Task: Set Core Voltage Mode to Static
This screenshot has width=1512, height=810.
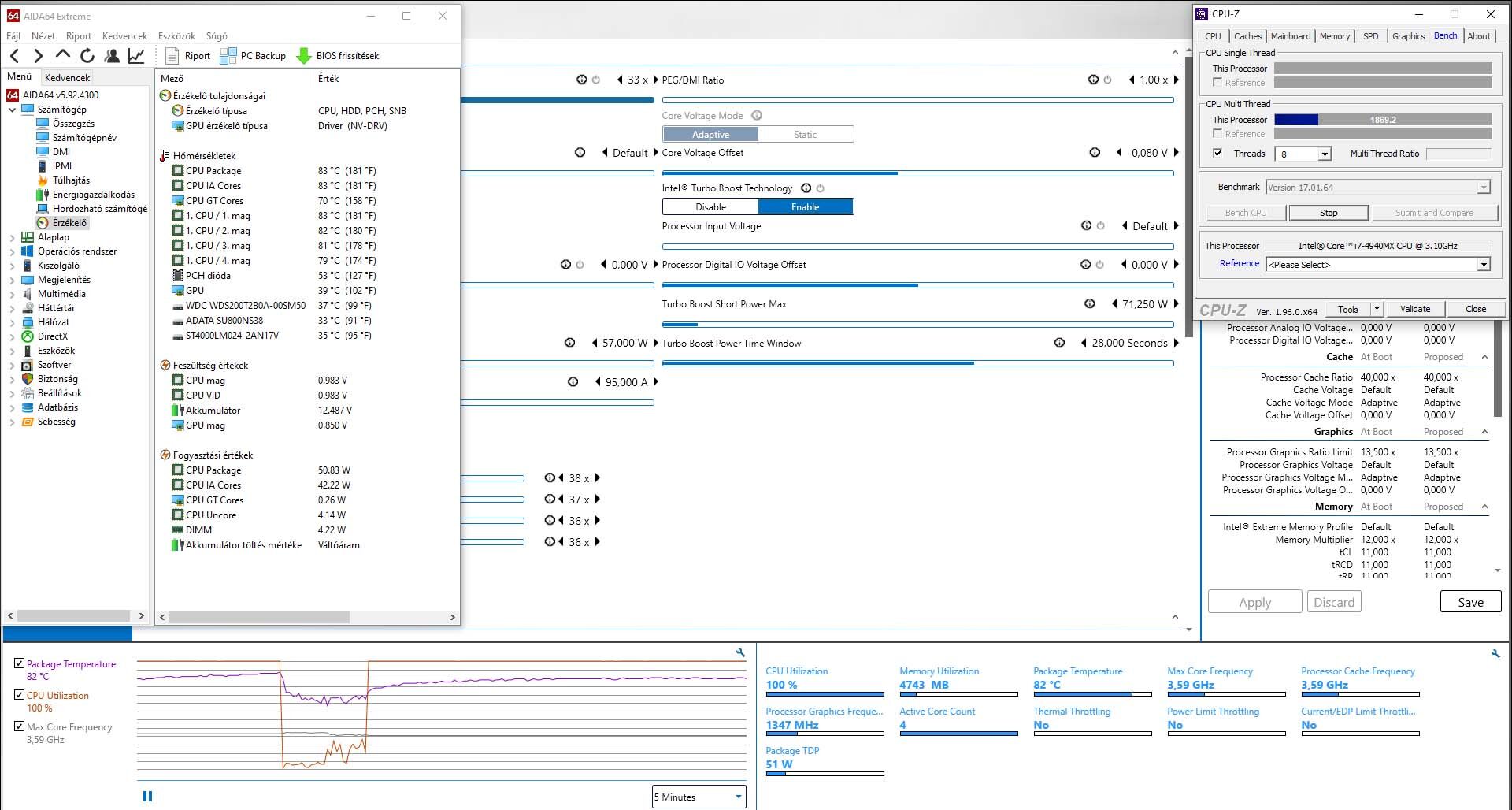Action: (806, 135)
